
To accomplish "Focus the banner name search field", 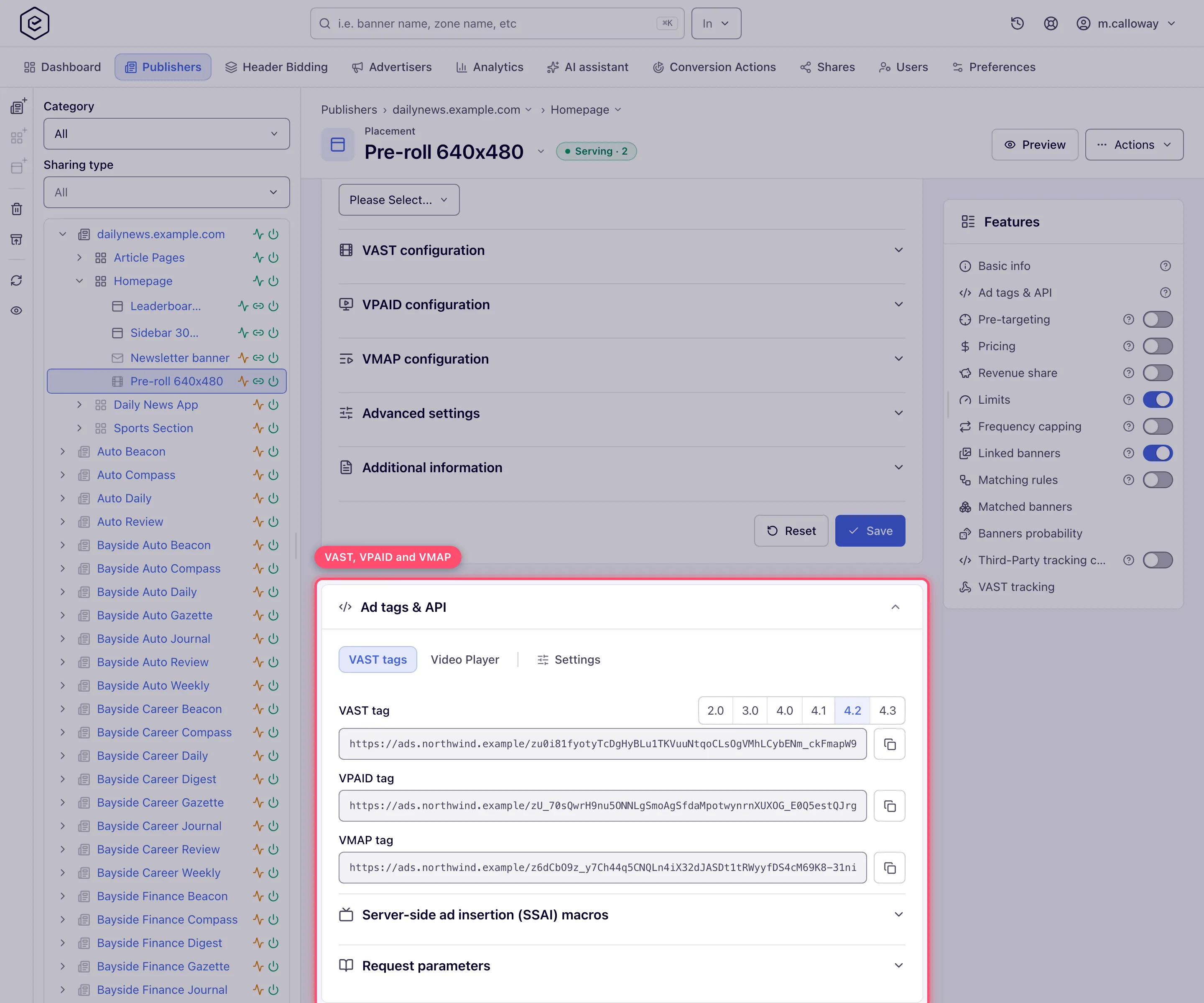I will pyautogui.click(x=497, y=23).
